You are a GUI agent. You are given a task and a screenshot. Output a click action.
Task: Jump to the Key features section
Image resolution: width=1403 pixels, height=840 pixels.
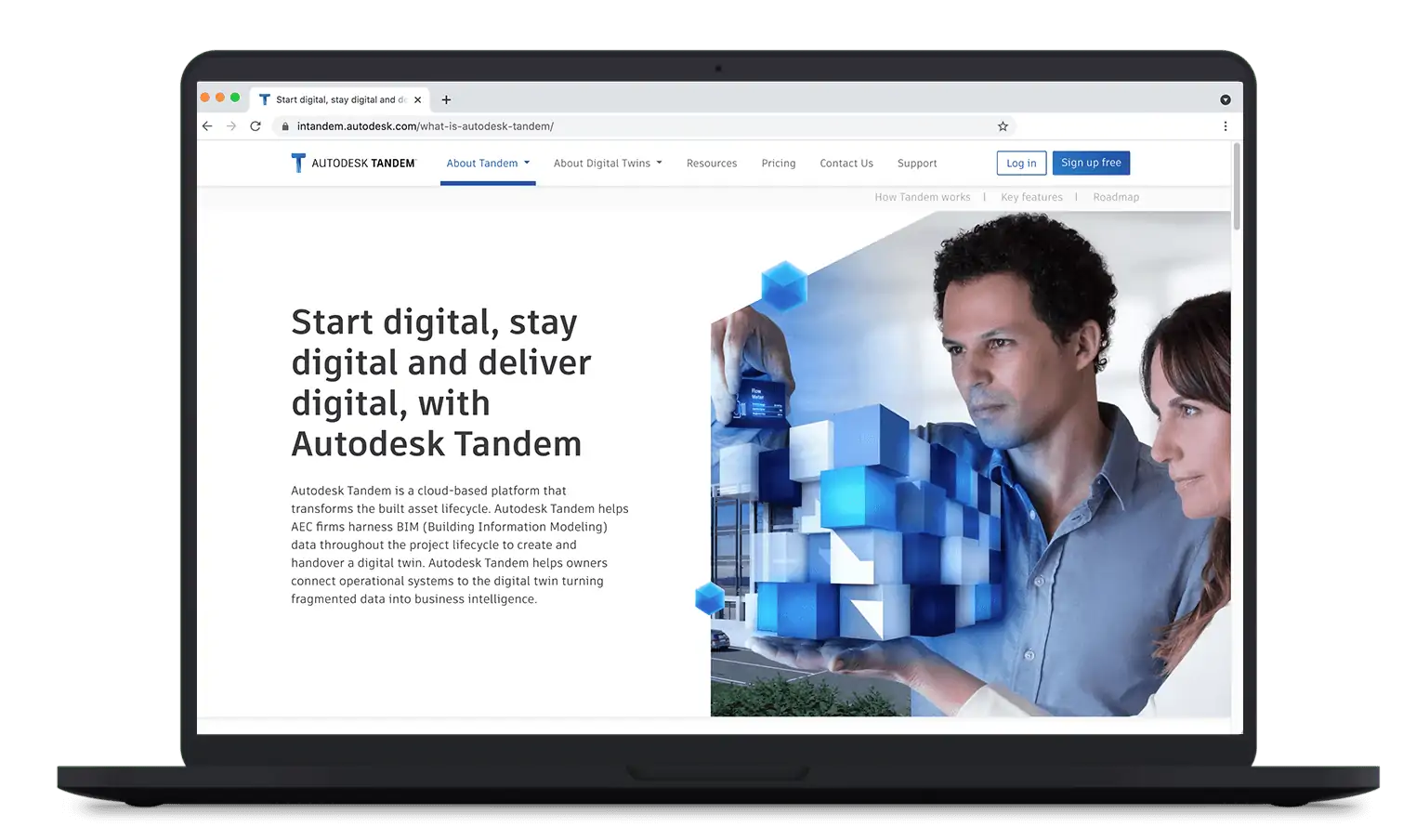[x=1031, y=197]
